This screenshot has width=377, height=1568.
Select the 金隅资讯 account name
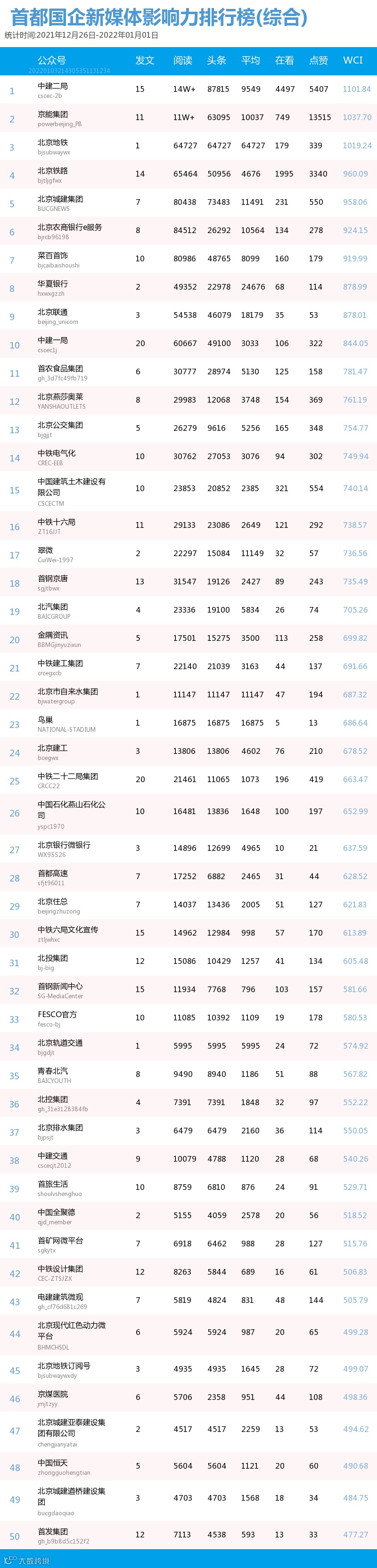(x=53, y=635)
